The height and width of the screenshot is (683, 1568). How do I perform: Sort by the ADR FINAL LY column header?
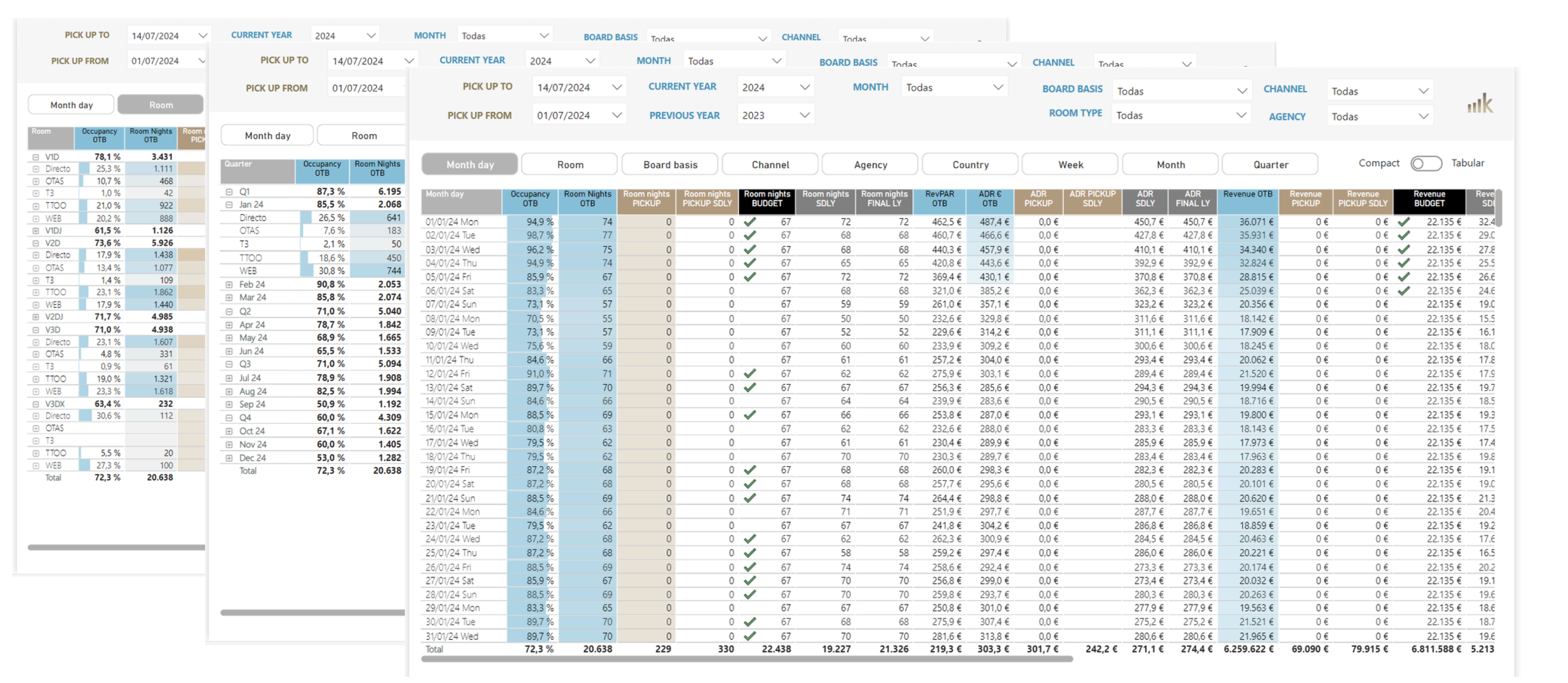[x=1192, y=201]
